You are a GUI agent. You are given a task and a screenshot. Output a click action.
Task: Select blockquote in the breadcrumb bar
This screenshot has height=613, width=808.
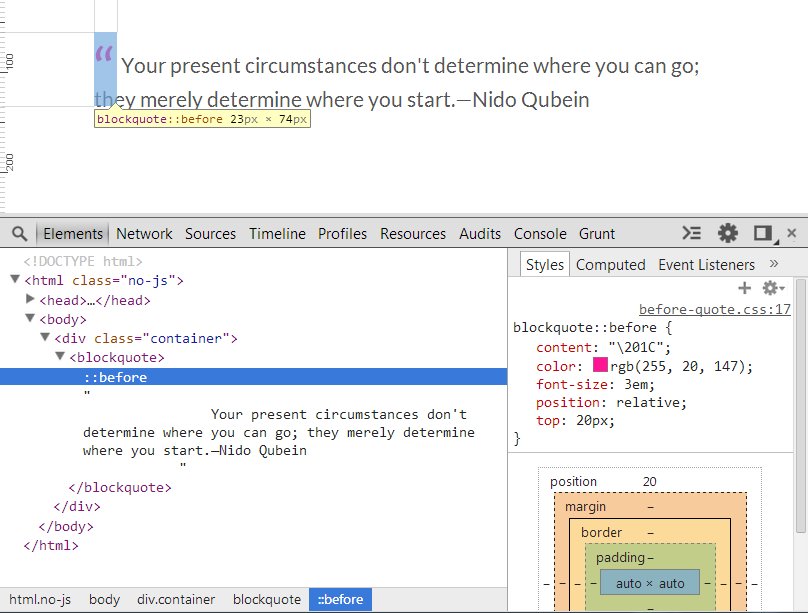point(266,600)
